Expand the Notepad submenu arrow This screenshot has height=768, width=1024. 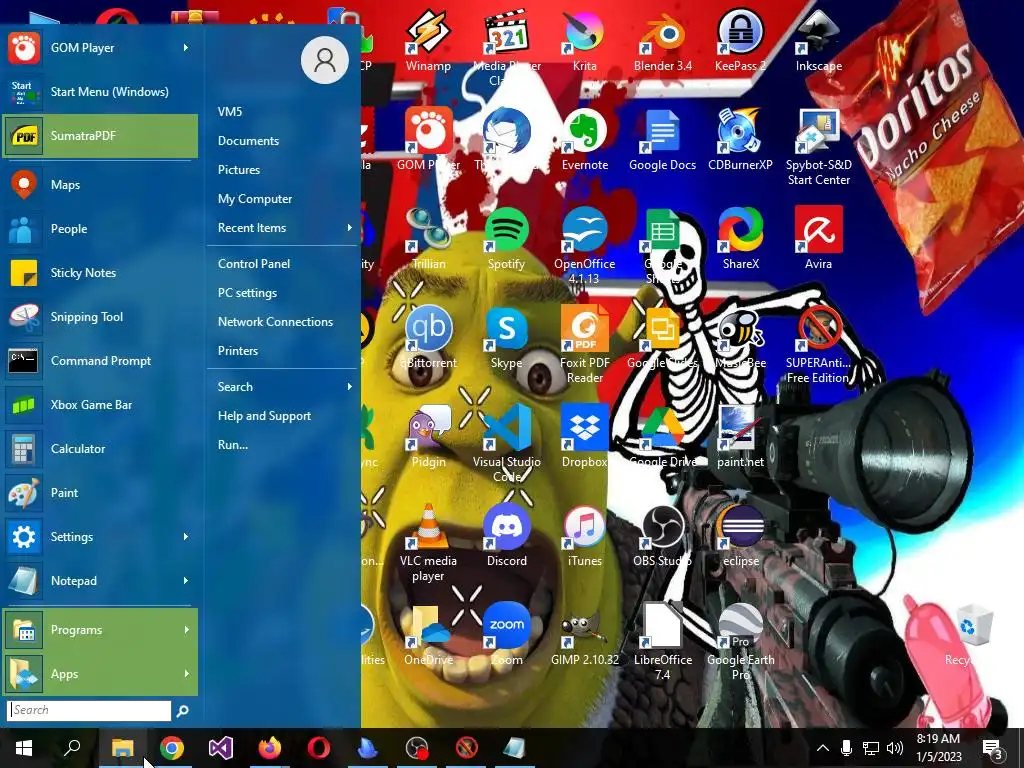(186, 581)
